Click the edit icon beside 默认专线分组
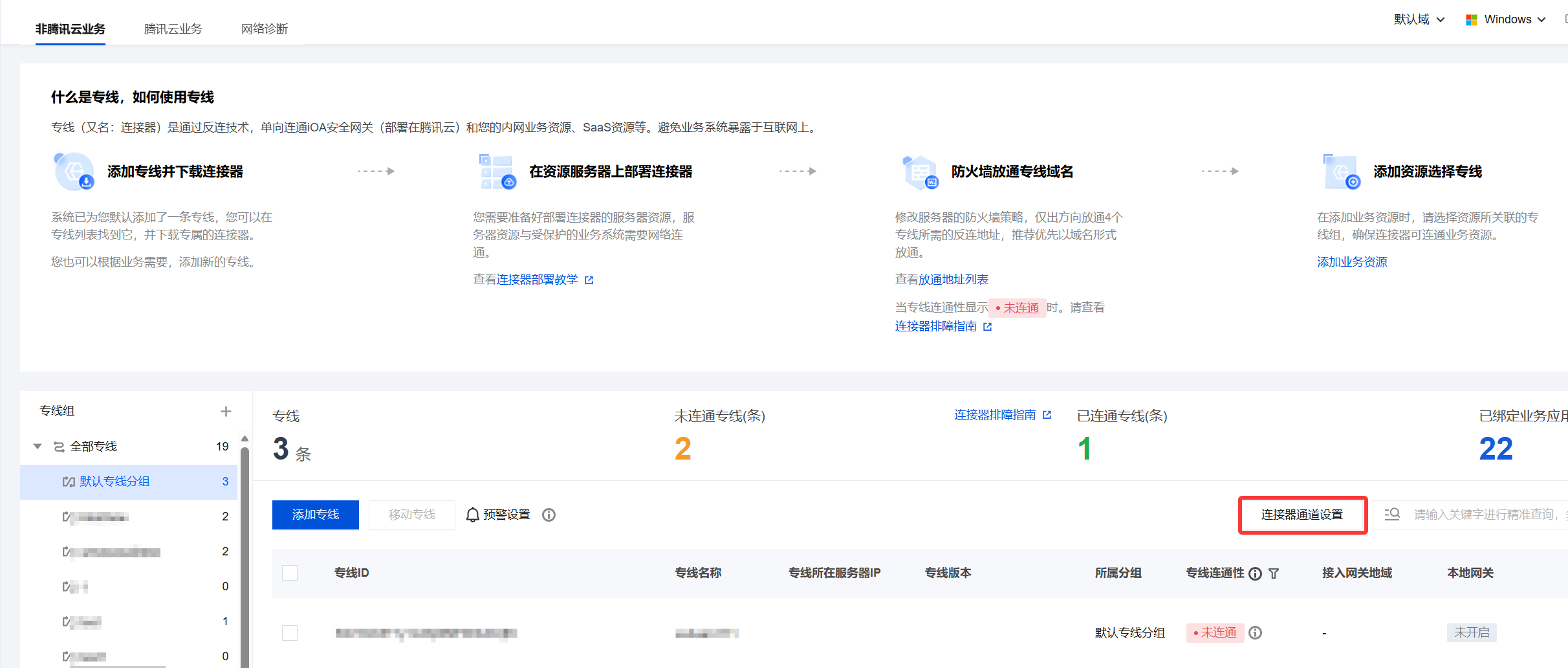Screen dimensions: 1568x668 click(69, 482)
